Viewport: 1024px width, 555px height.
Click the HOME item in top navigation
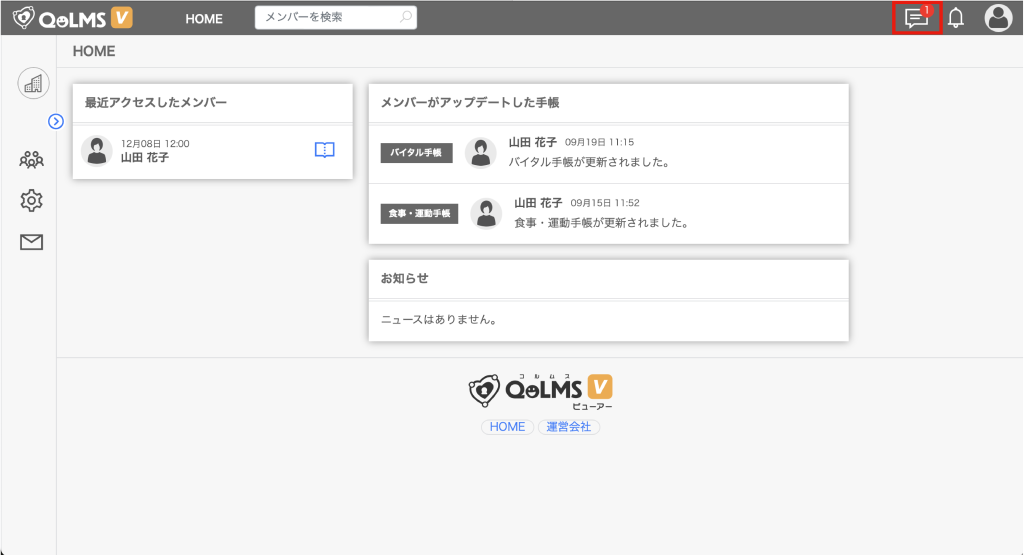[x=204, y=19]
